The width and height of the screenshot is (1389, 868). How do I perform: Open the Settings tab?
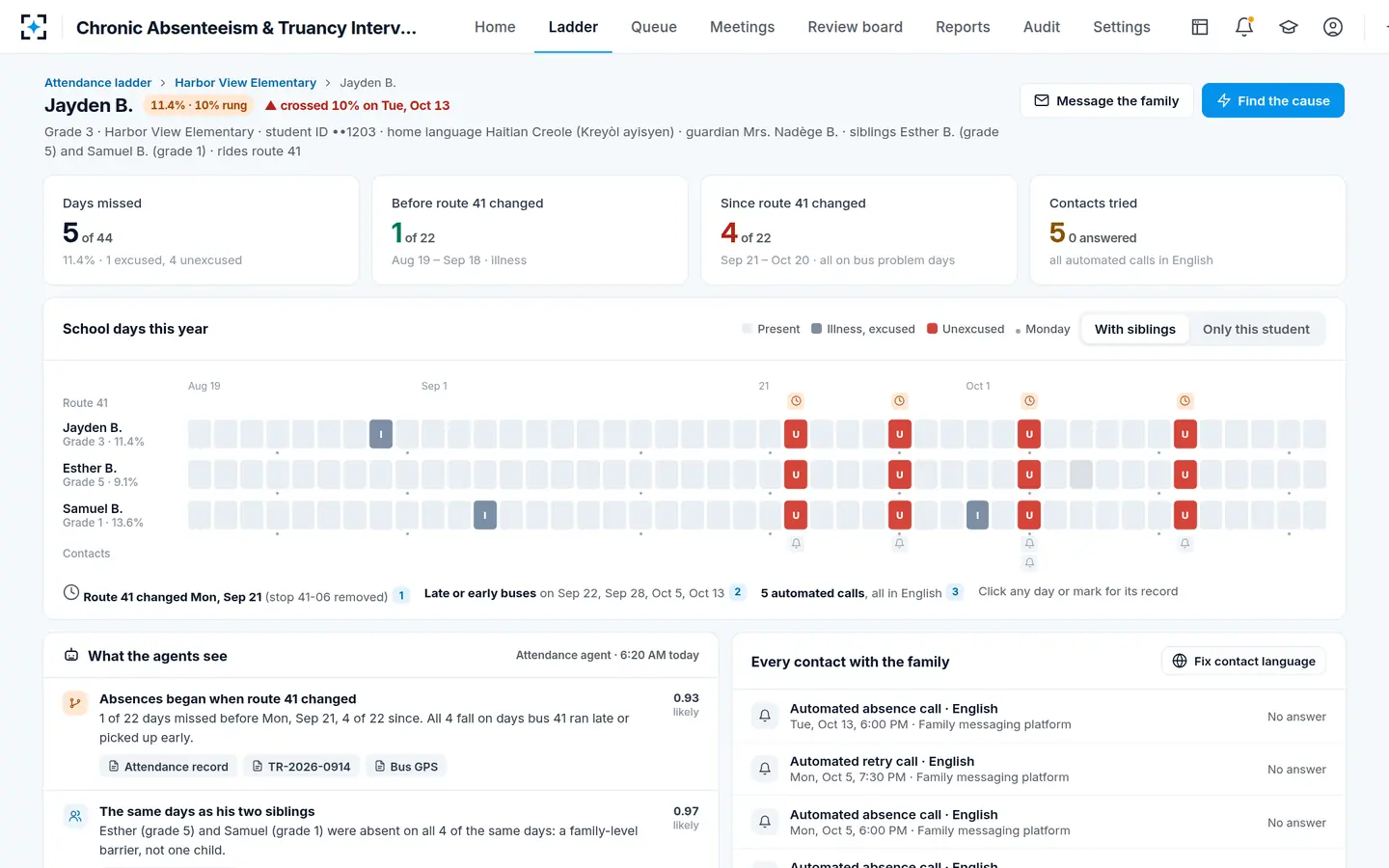[x=1122, y=27]
